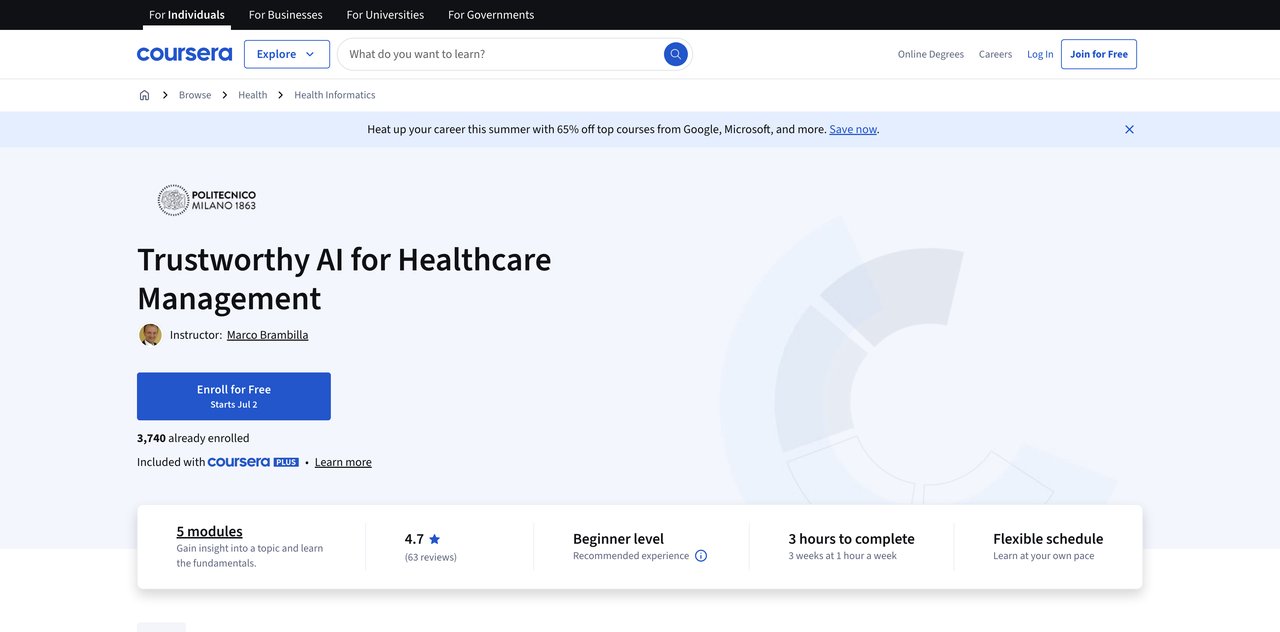Click the 3 hours to complete text
Viewport: 1280px width, 632px height.
click(x=852, y=538)
